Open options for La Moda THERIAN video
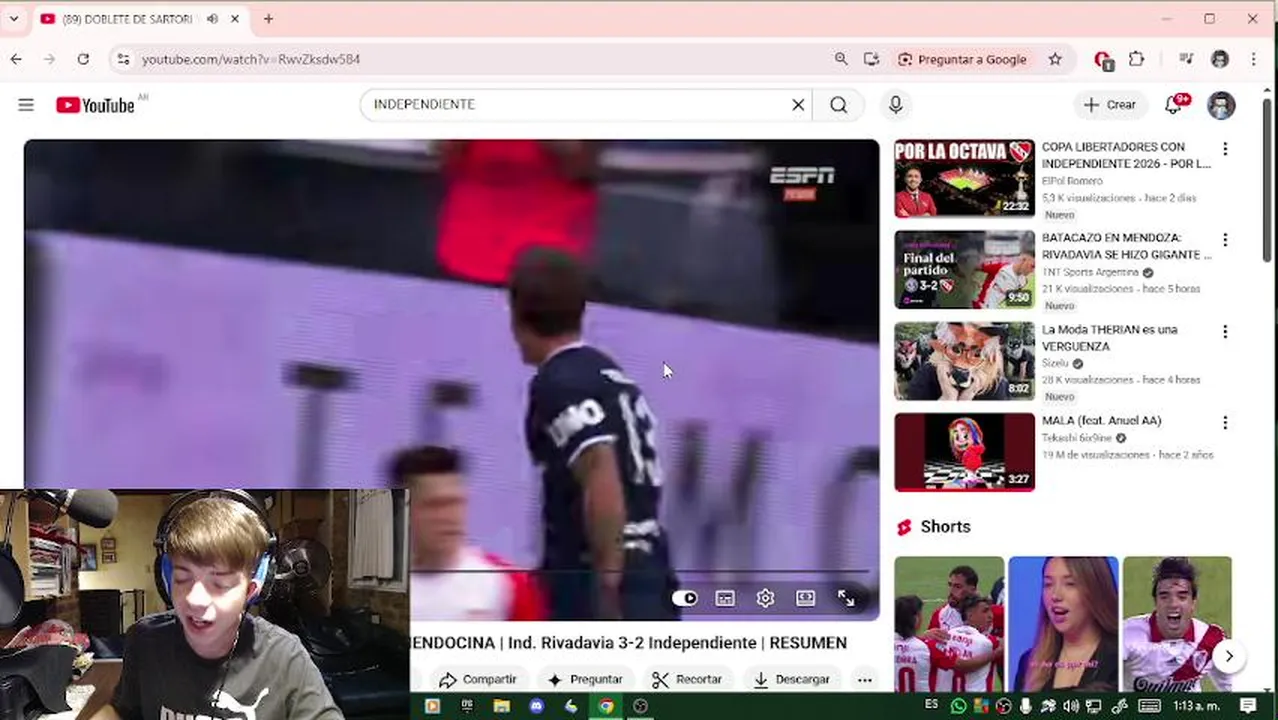This screenshot has height=720, width=1278. pos(1225,331)
